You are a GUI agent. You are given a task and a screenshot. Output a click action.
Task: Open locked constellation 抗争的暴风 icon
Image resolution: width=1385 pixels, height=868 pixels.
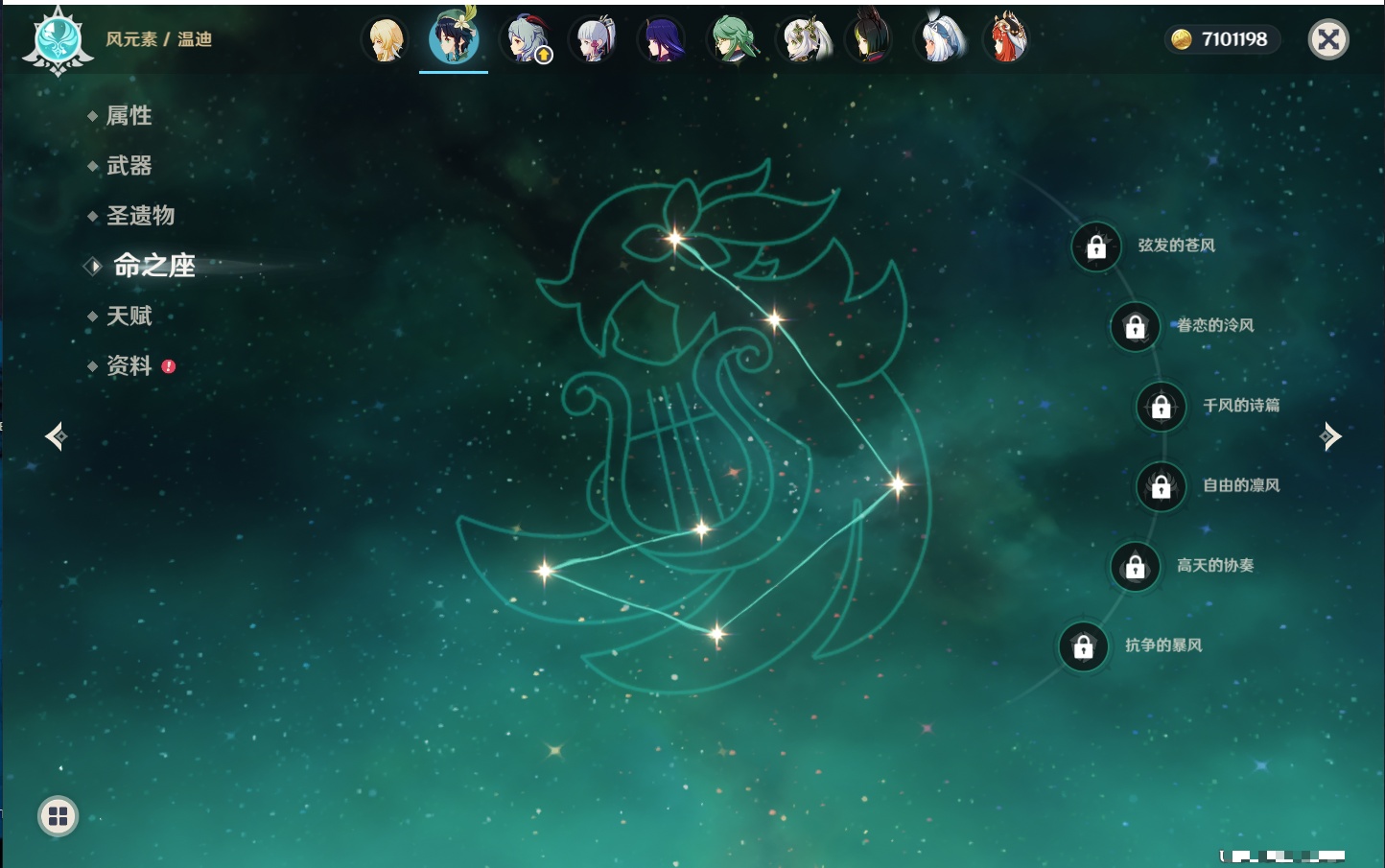[x=1083, y=646]
